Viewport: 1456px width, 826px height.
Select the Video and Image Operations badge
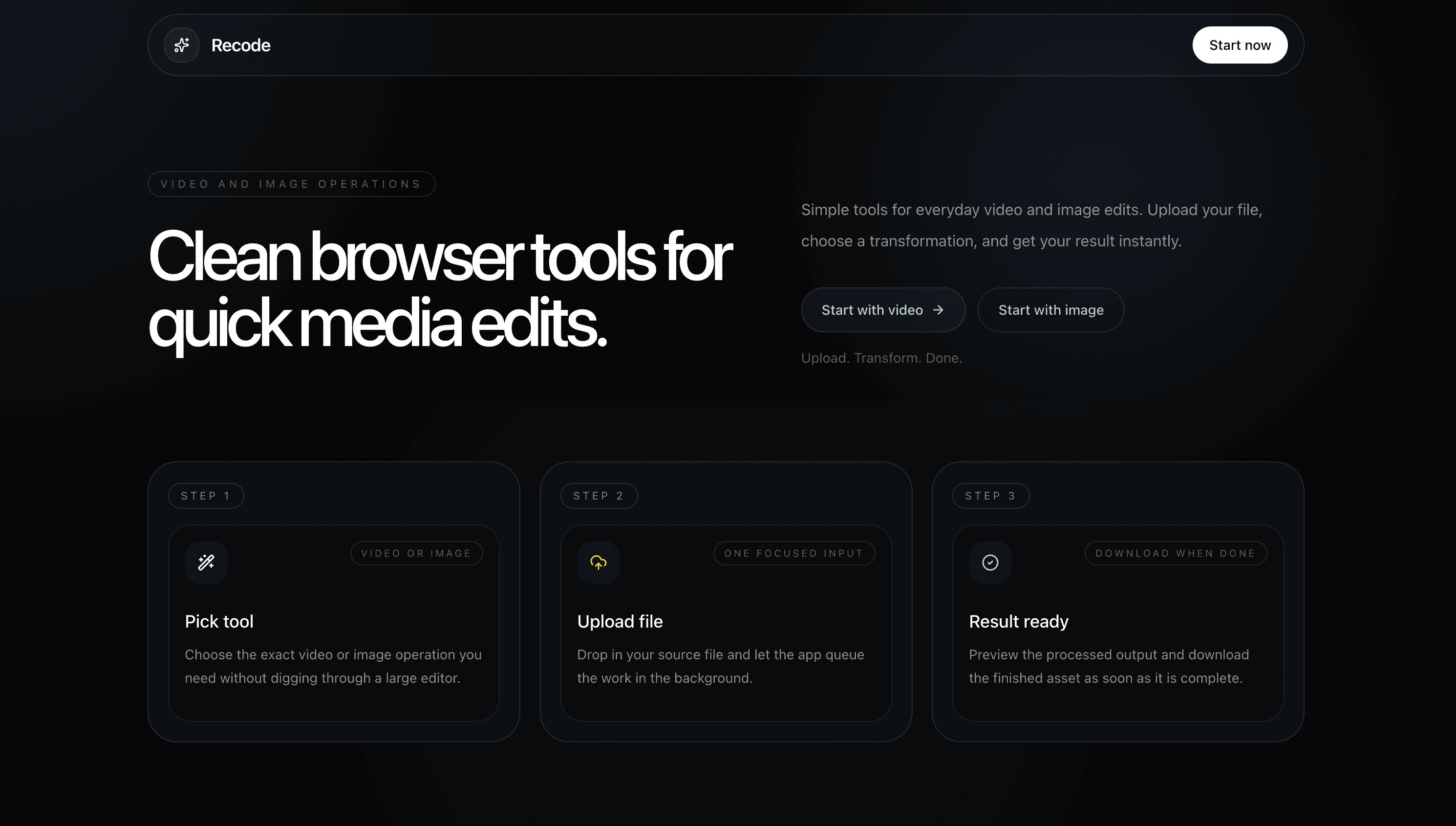(291, 184)
